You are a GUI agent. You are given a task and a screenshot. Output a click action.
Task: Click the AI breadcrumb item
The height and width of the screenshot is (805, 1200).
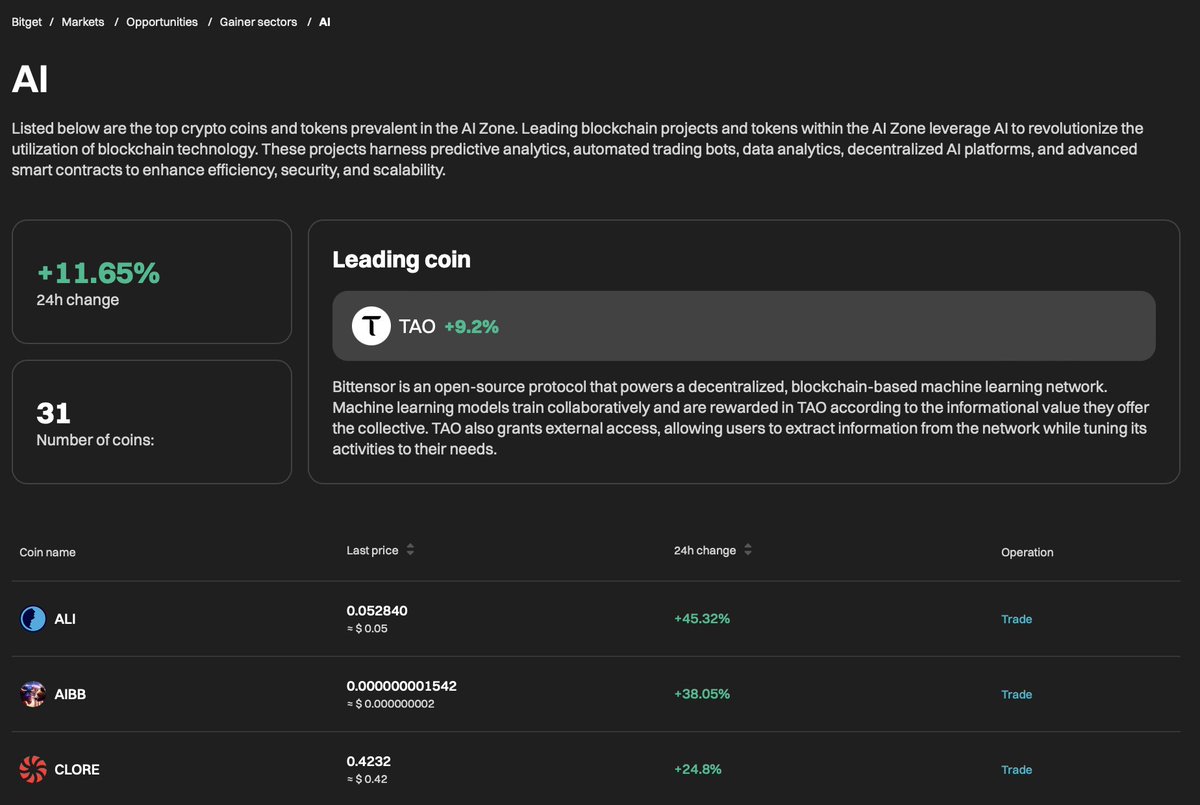pyautogui.click(x=325, y=22)
